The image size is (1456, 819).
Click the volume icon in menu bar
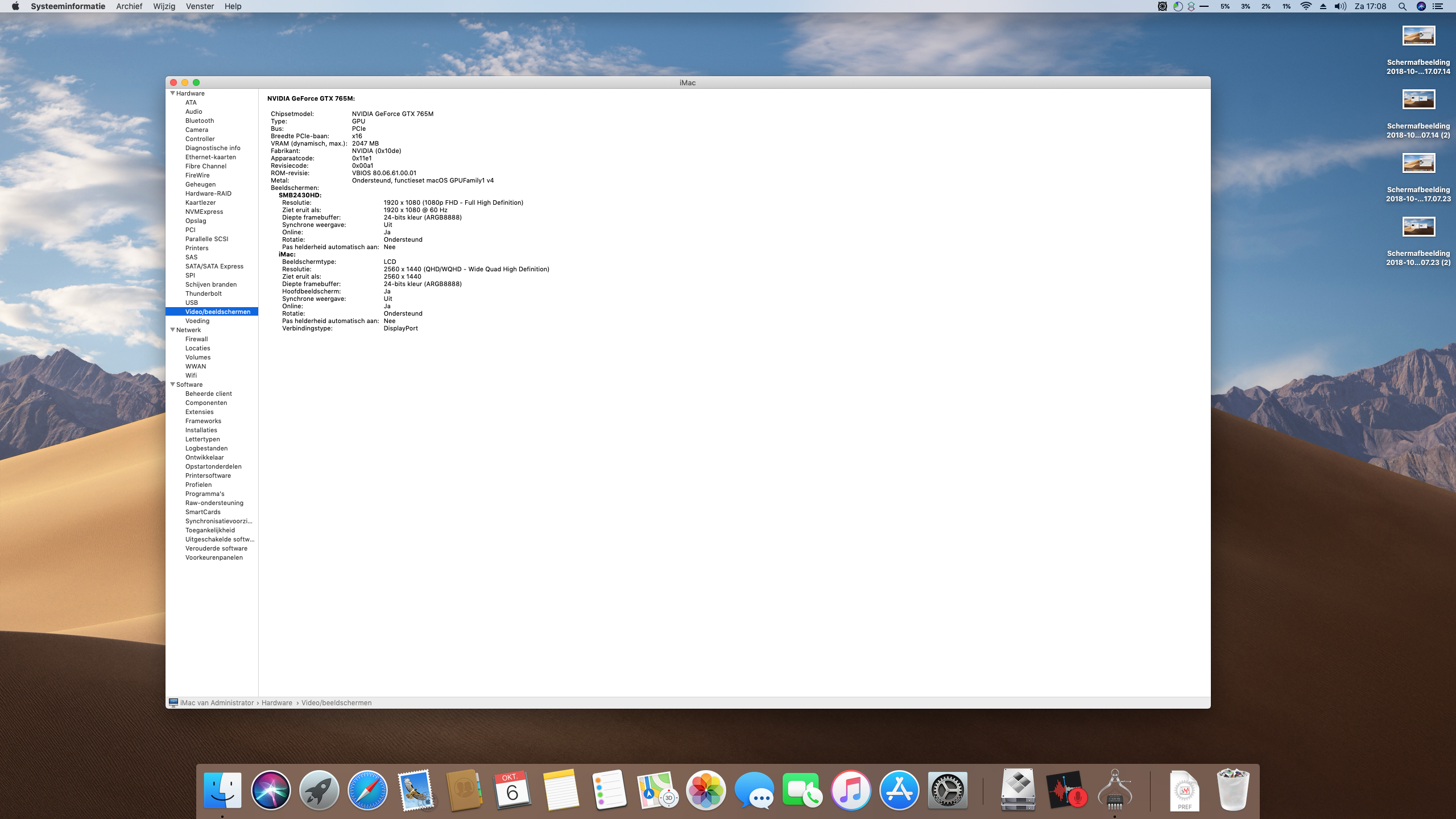pos(1340,6)
